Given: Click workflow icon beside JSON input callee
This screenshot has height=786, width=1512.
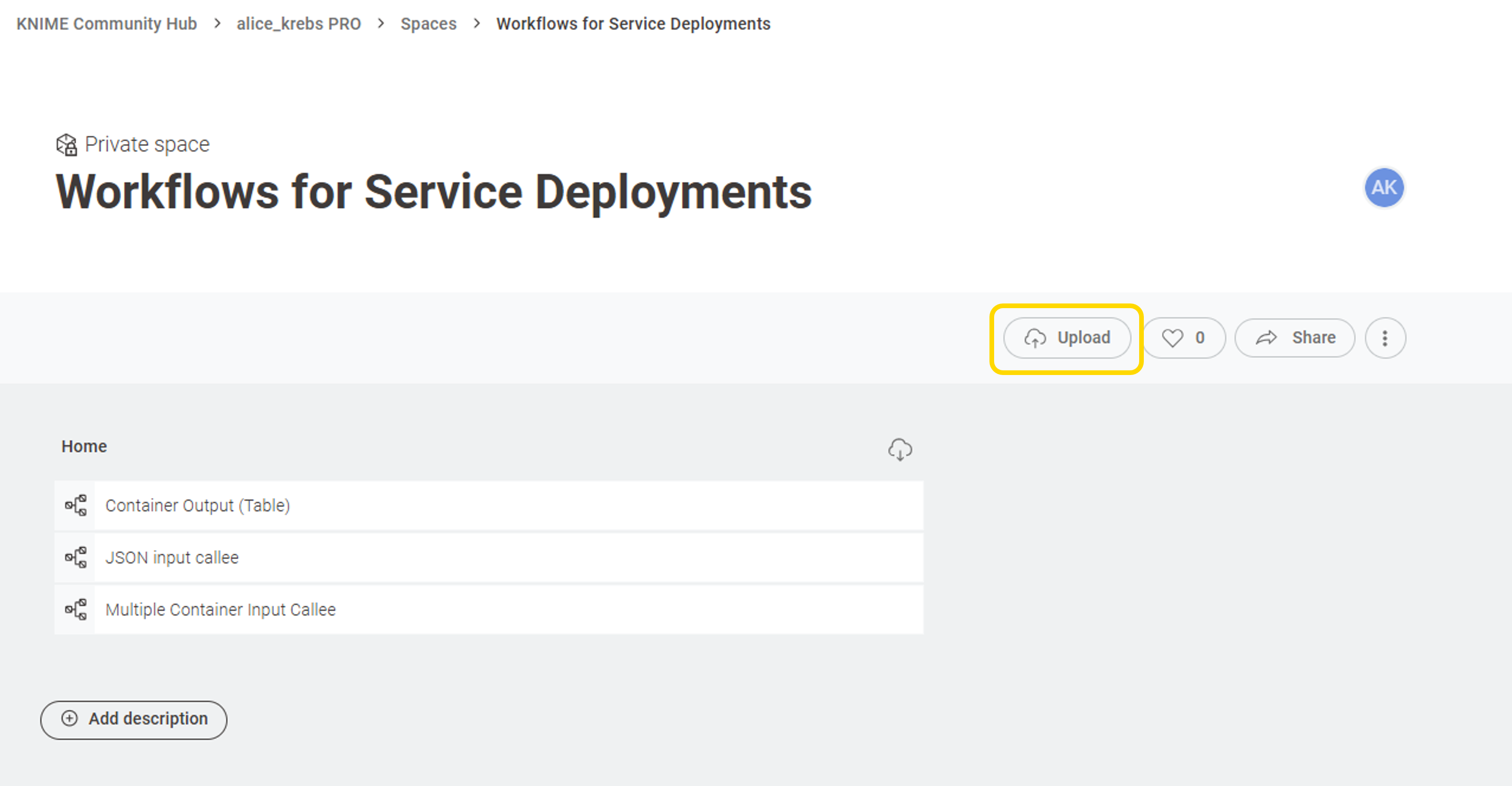Looking at the screenshot, I should click(76, 557).
